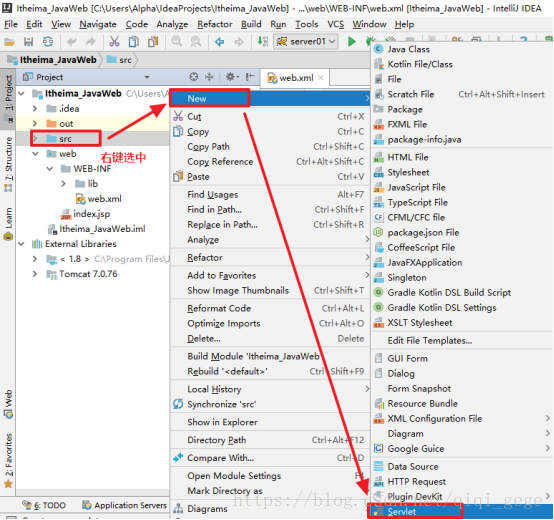The height and width of the screenshot is (520, 554).
Task: Select index.jsp in project tree
Action: [92, 214]
